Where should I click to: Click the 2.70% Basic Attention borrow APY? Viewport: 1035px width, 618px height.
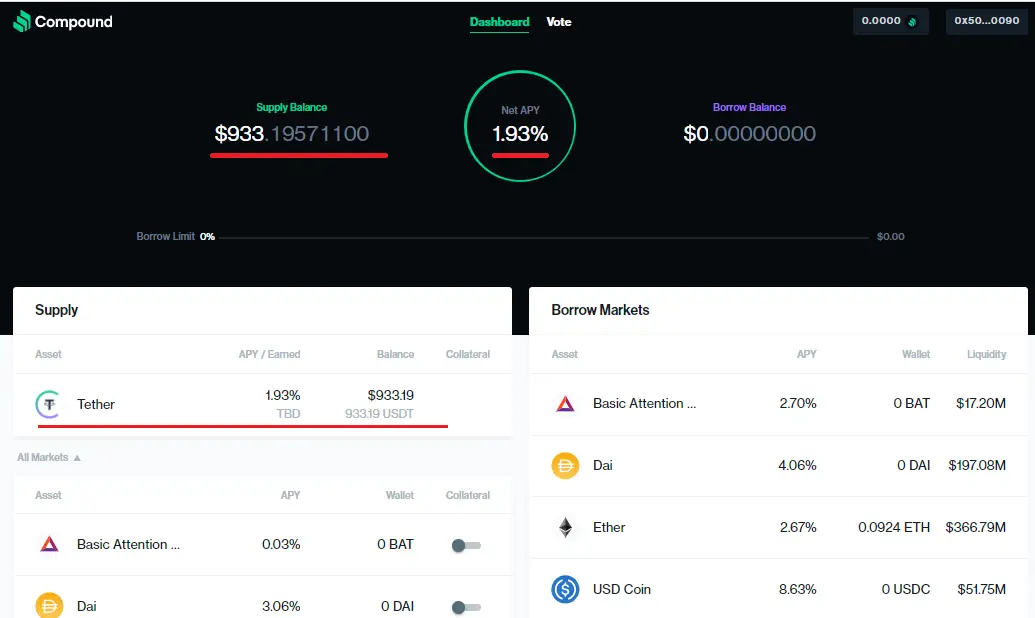tap(798, 403)
